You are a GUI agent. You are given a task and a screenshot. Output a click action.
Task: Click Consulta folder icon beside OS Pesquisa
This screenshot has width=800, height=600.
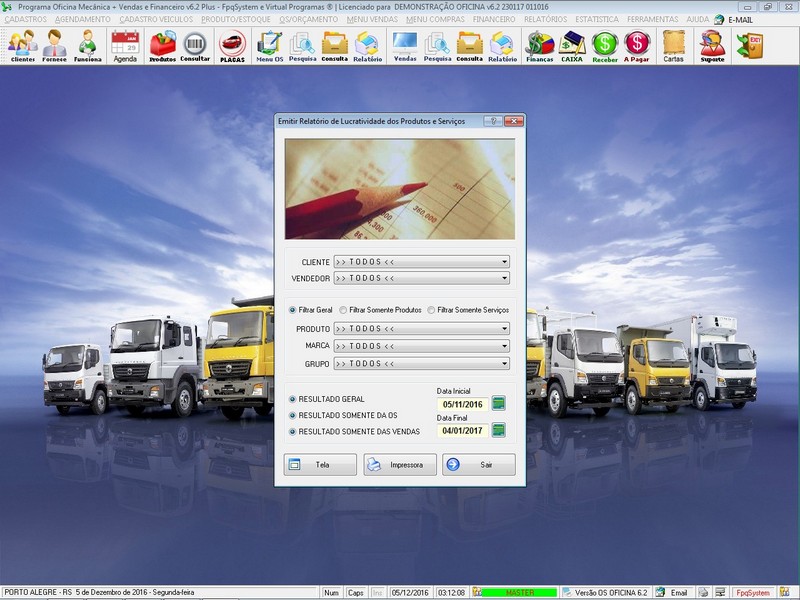click(x=335, y=46)
